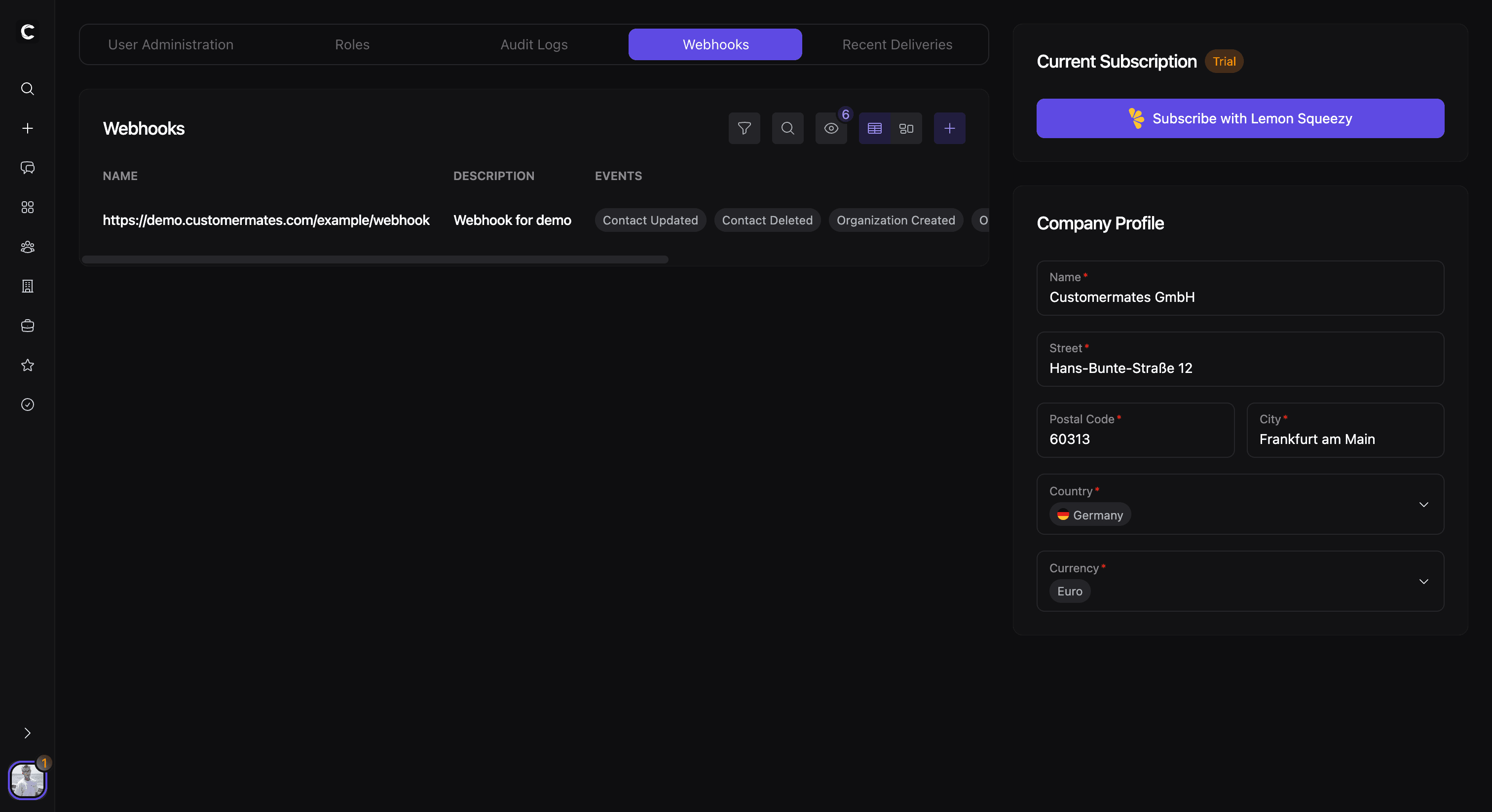Expand the sidebar with chevron arrow
This screenshot has height=812, width=1492.
click(27, 733)
